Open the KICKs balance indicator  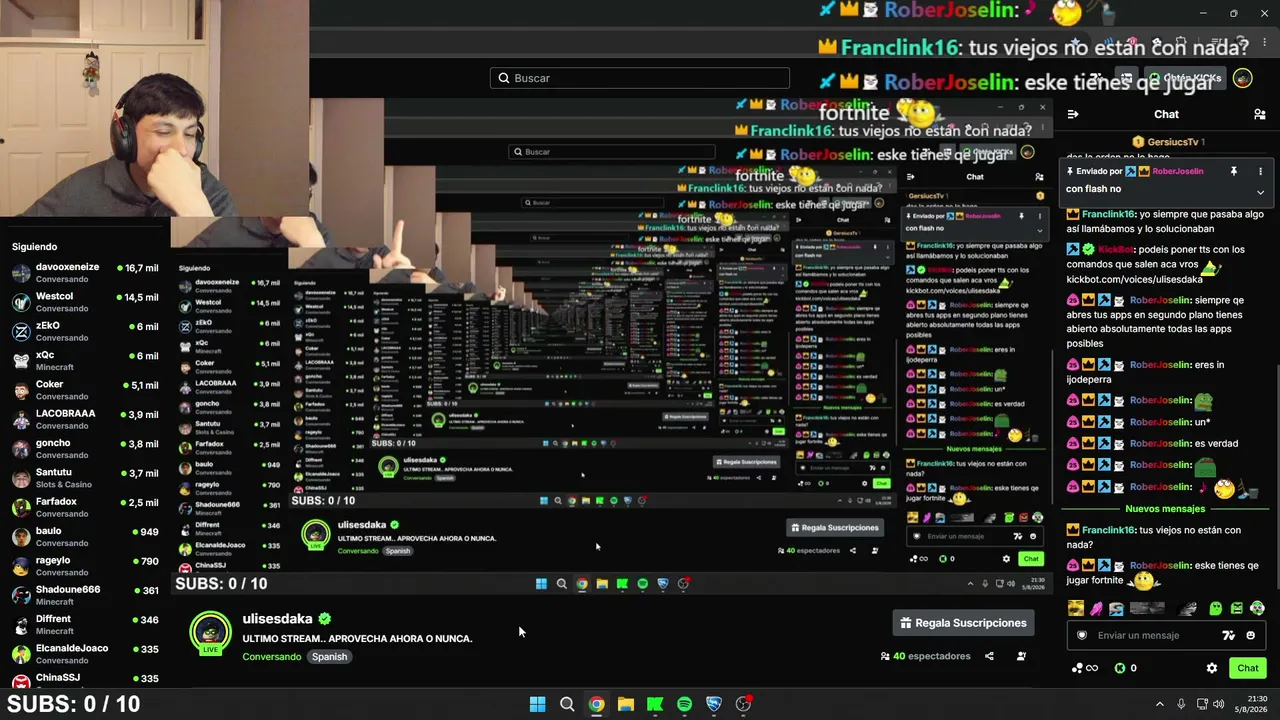tap(1126, 668)
